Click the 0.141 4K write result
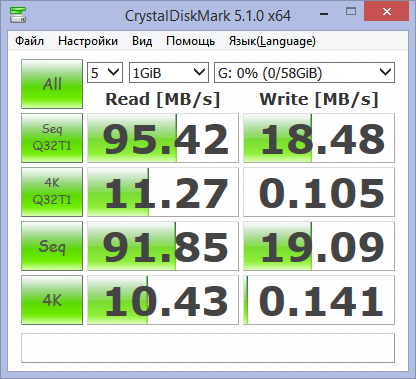 [x=319, y=300]
